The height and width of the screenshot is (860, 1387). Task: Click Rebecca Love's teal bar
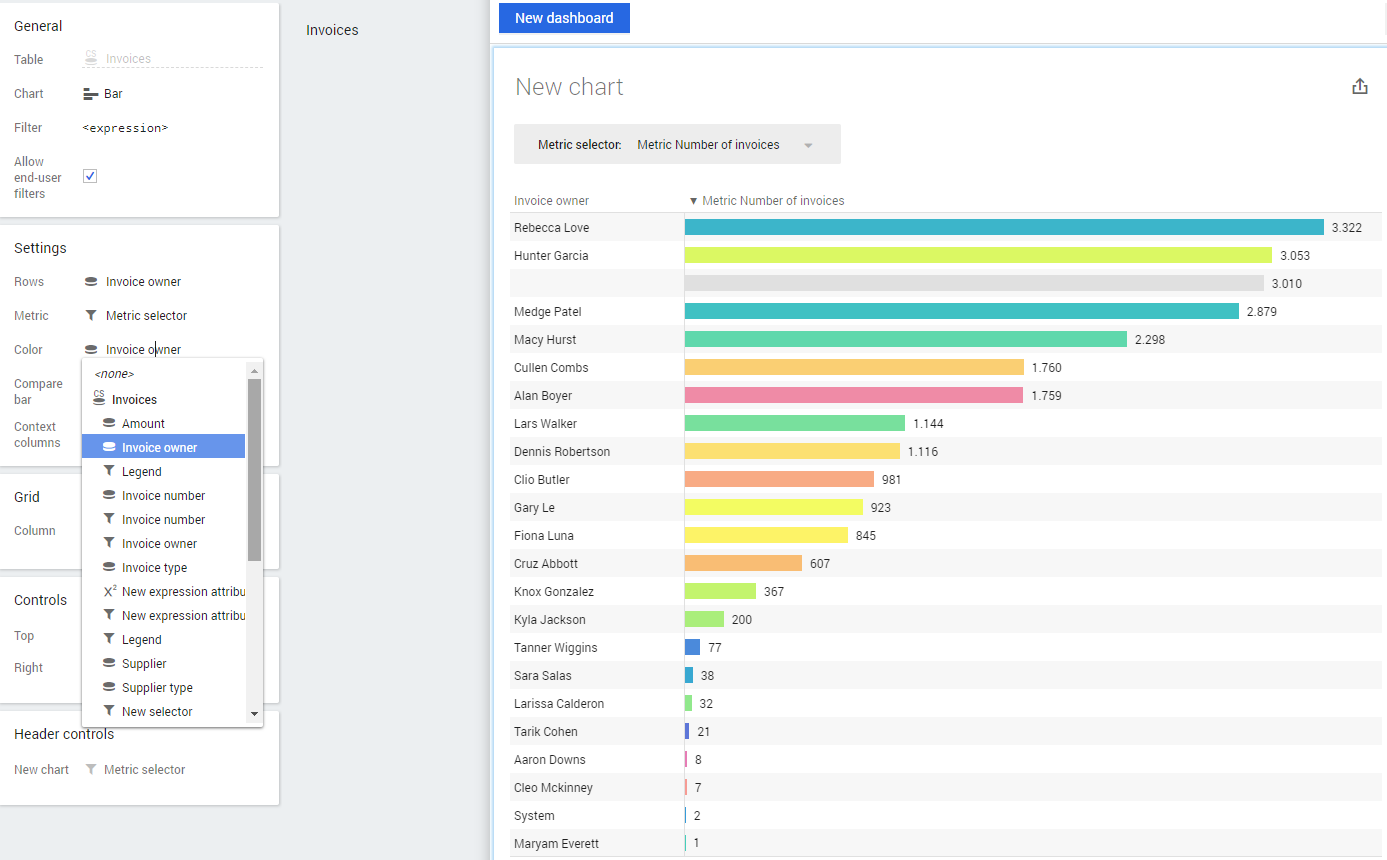point(1003,228)
